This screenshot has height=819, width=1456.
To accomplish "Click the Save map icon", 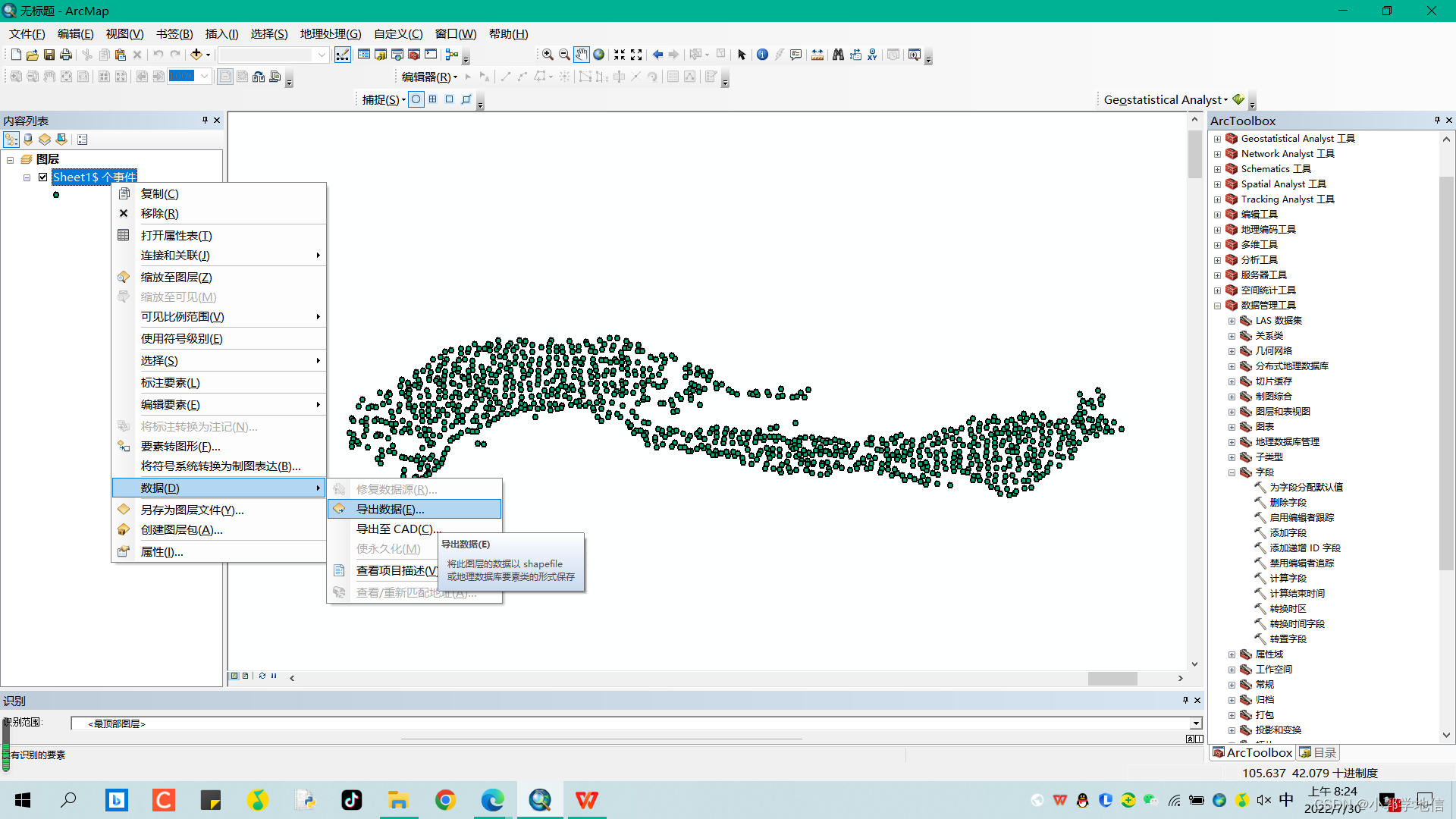I will tap(49, 55).
